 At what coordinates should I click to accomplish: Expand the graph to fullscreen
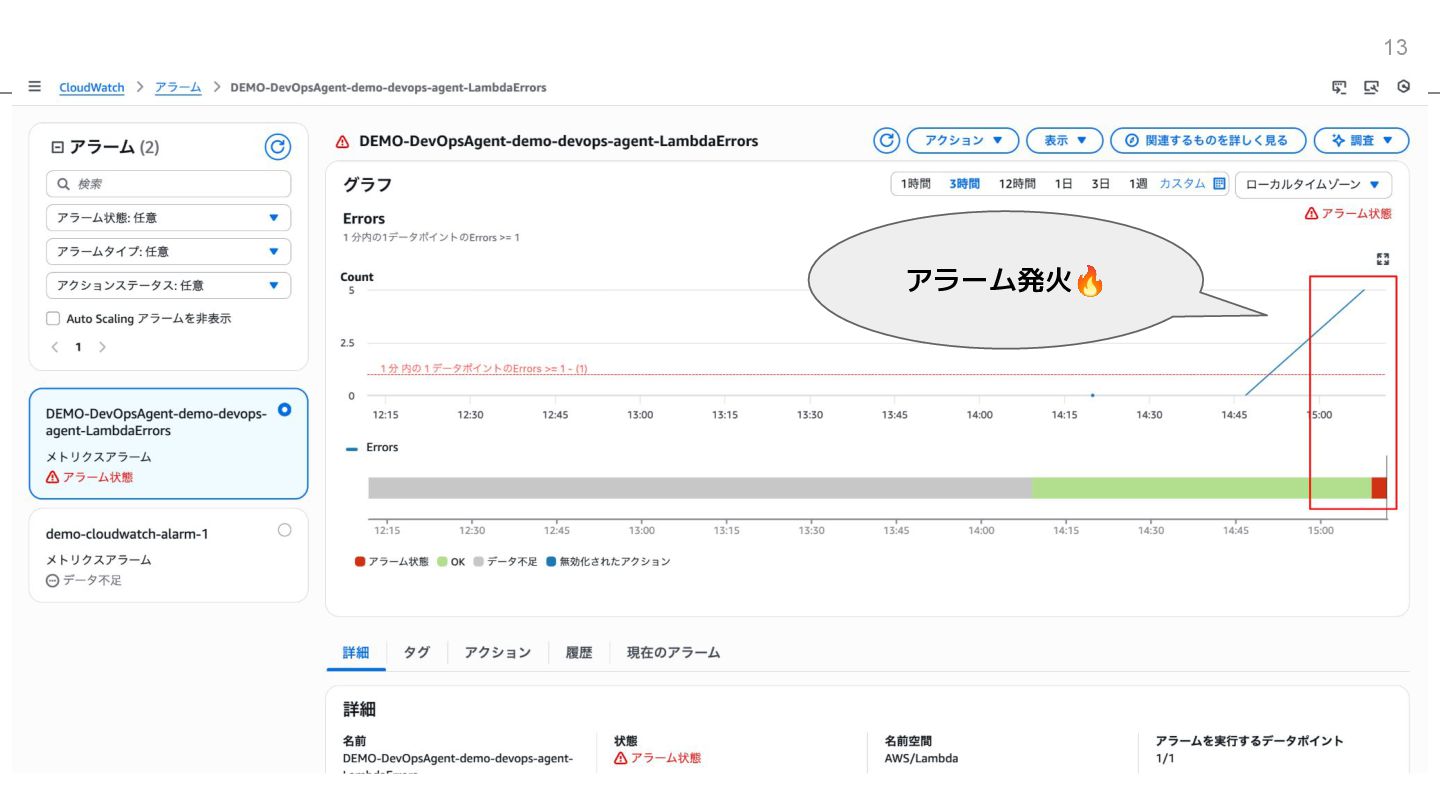pyautogui.click(x=1383, y=259)
